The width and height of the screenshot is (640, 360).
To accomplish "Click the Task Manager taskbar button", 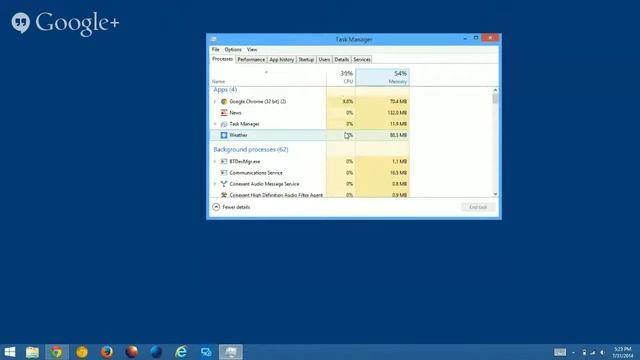I will coord(231,352).
